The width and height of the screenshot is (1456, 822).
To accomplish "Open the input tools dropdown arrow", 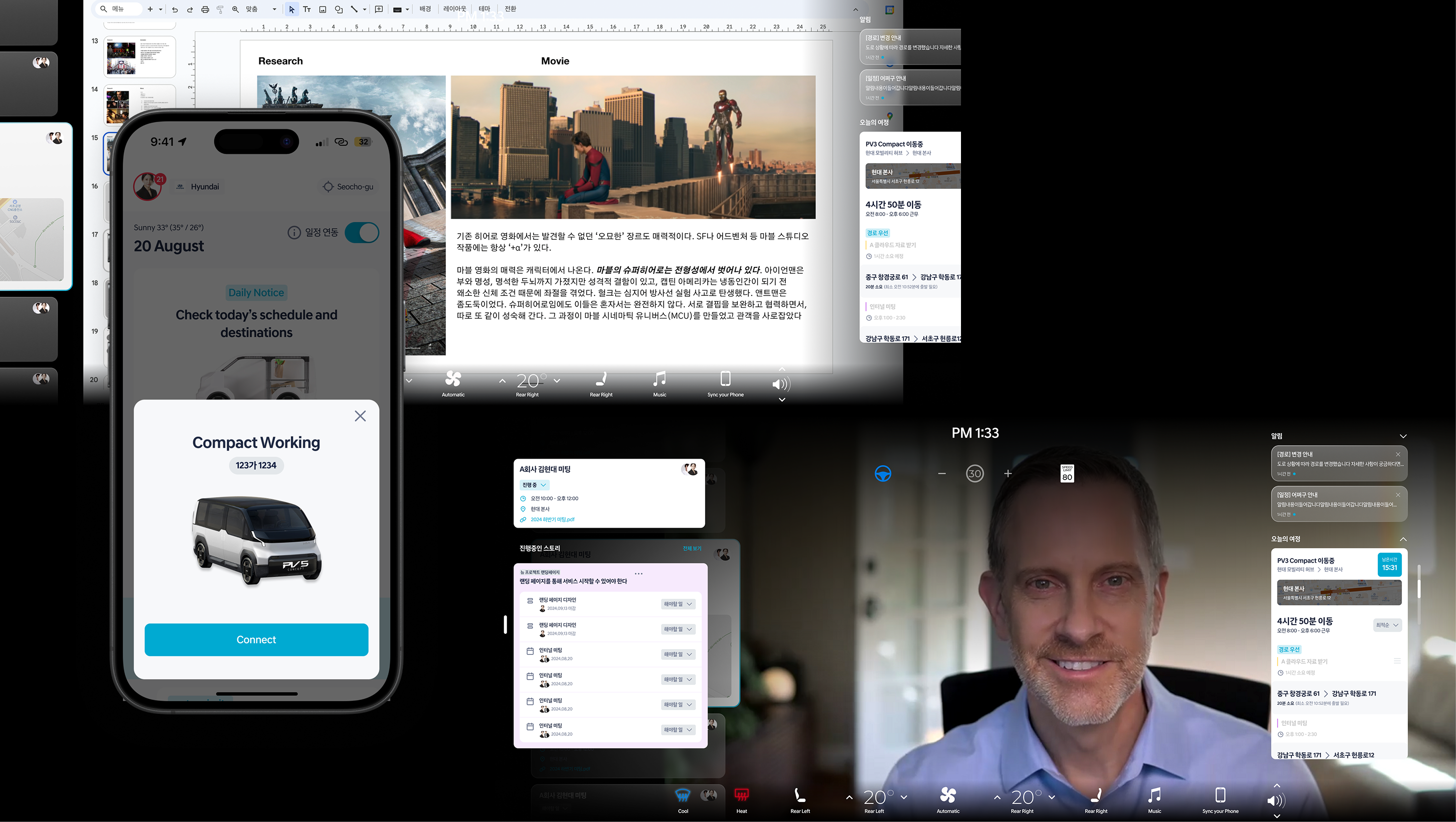I will 407,10.
